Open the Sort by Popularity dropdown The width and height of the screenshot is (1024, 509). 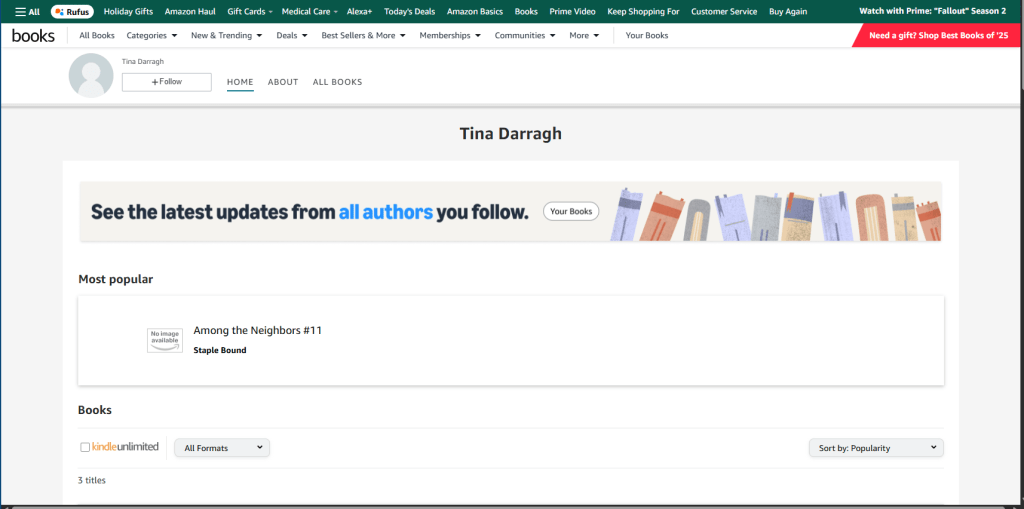[x=875, y=448]
